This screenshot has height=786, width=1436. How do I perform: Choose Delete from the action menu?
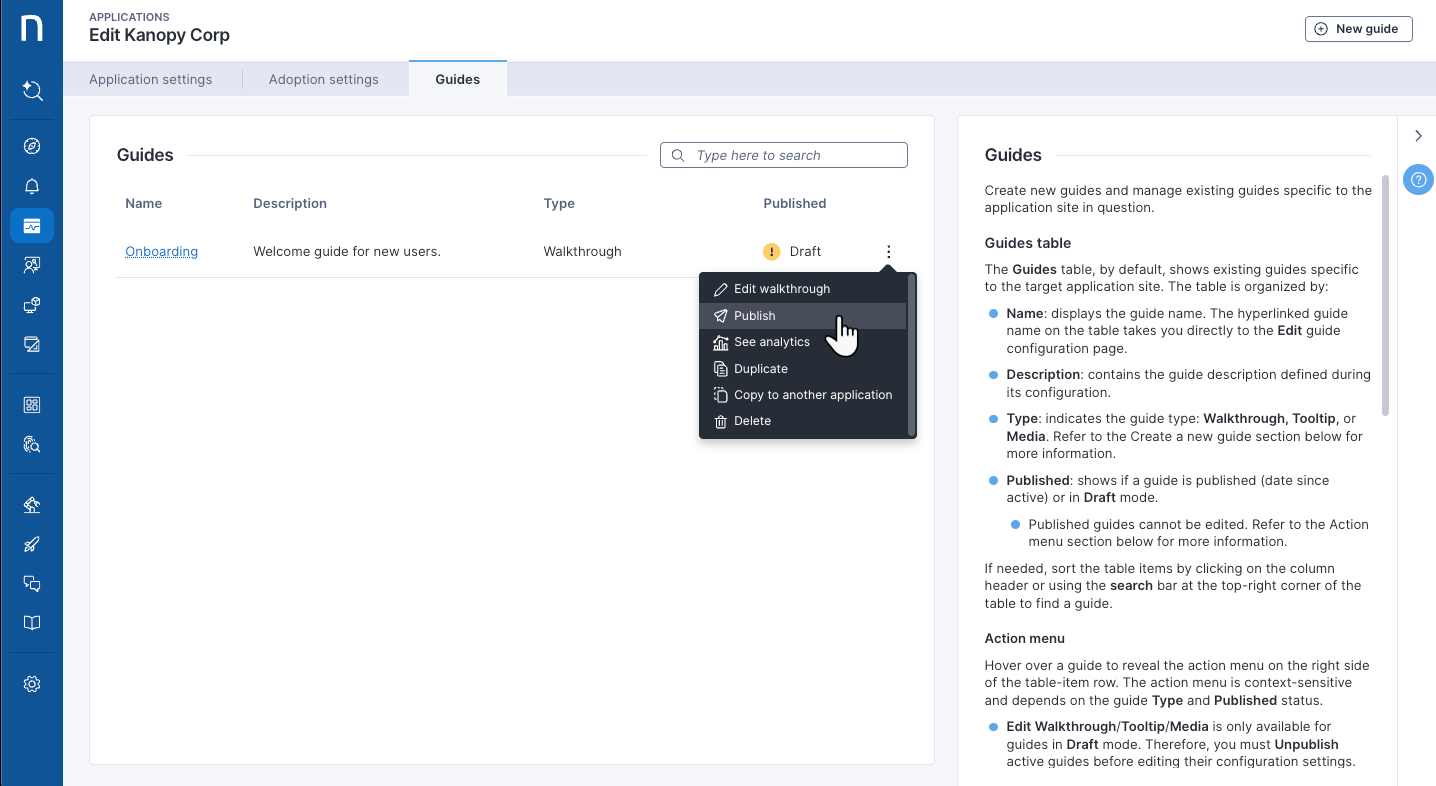pyautogui.click(x=752, y=420)
